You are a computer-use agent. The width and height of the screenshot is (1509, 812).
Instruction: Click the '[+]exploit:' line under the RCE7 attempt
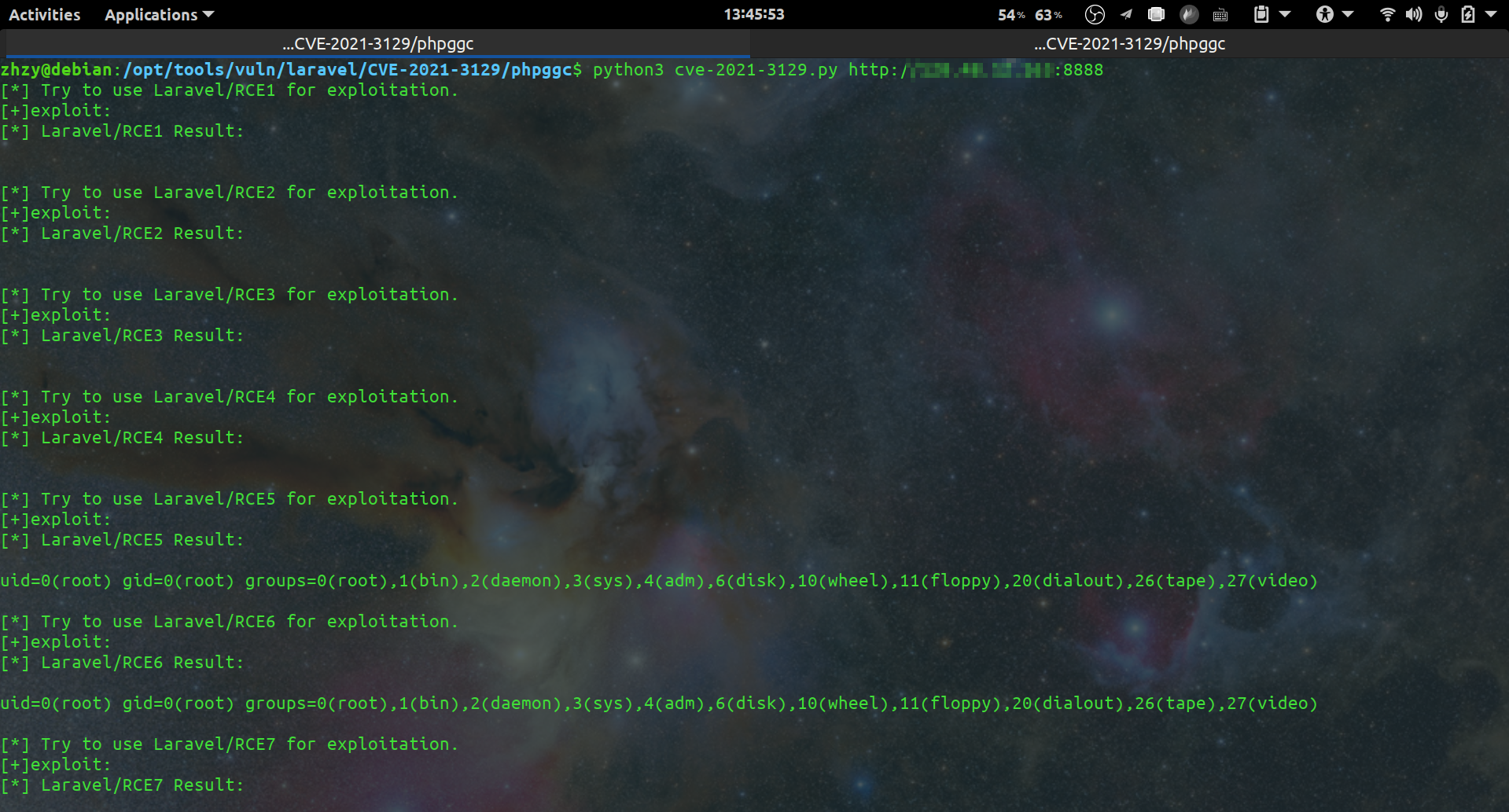pyautogui.click(x=56, y=765)
